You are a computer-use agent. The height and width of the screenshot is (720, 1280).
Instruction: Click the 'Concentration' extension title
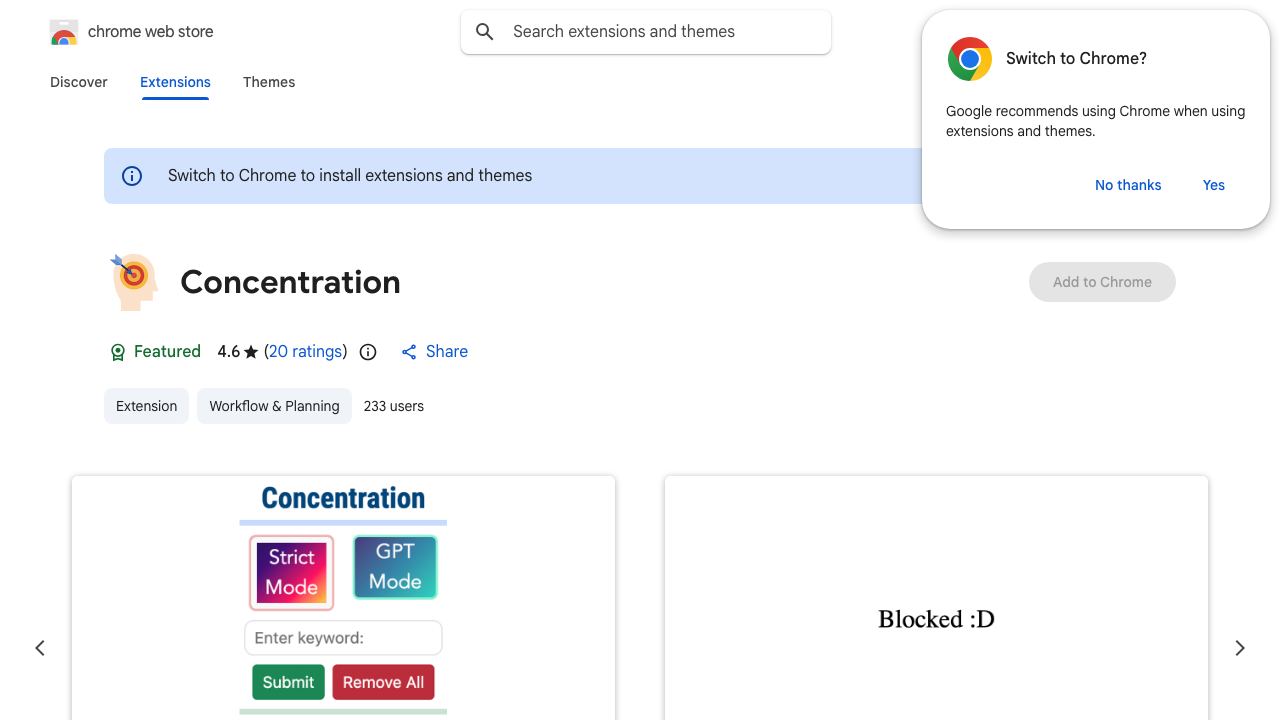pyautogui.click(x=291, y=282)
